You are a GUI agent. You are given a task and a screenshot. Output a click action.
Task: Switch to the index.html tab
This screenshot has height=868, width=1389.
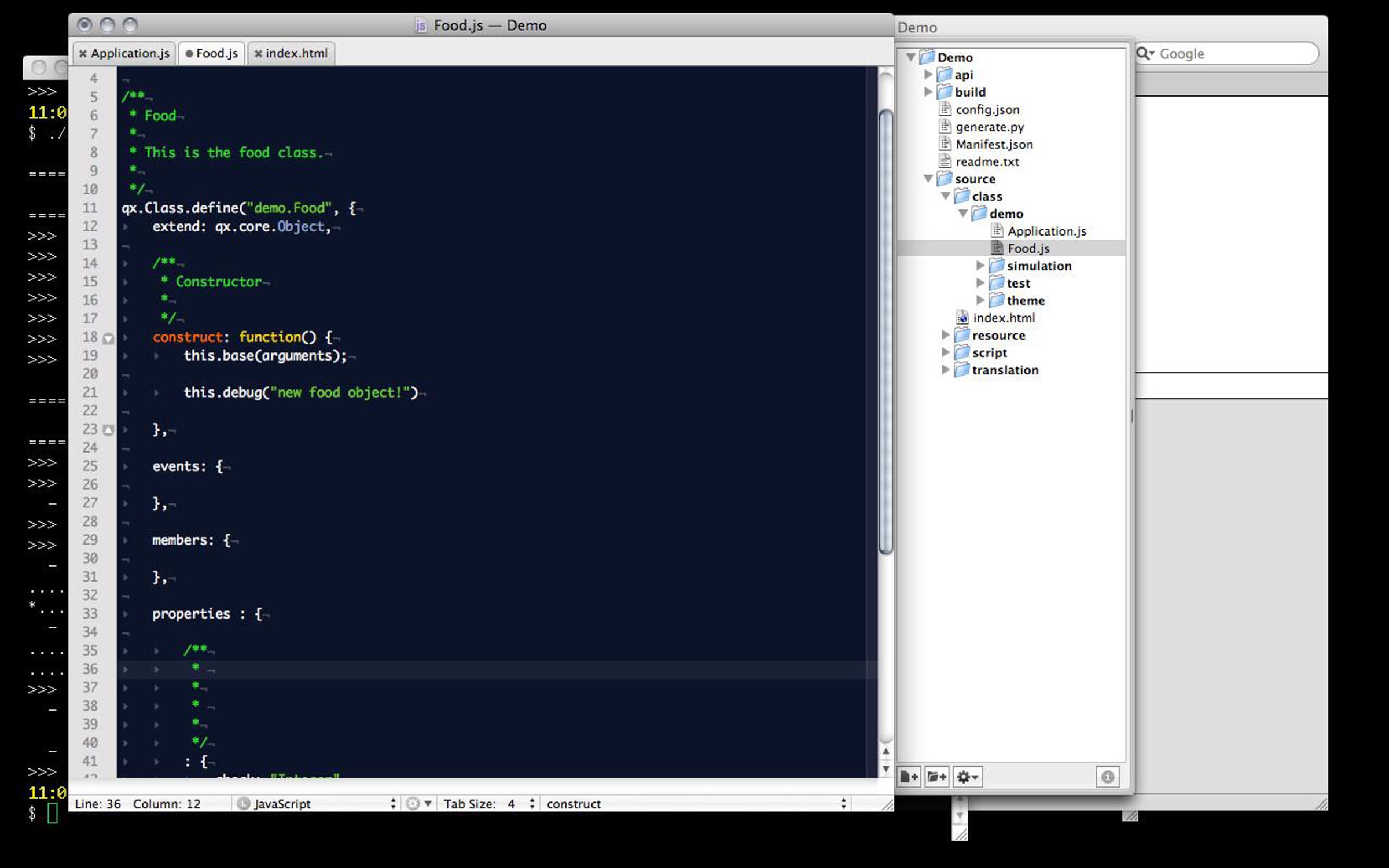(x=296, y=53)
